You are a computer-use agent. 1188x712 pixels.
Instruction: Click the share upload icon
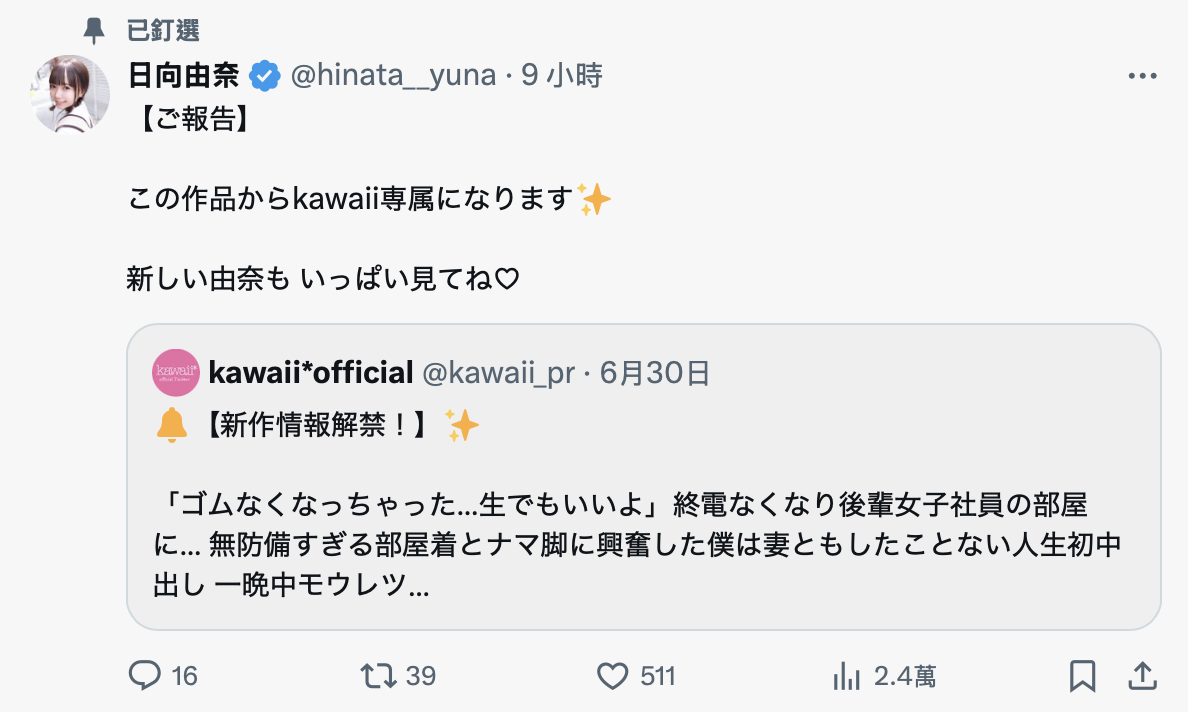1142,676
